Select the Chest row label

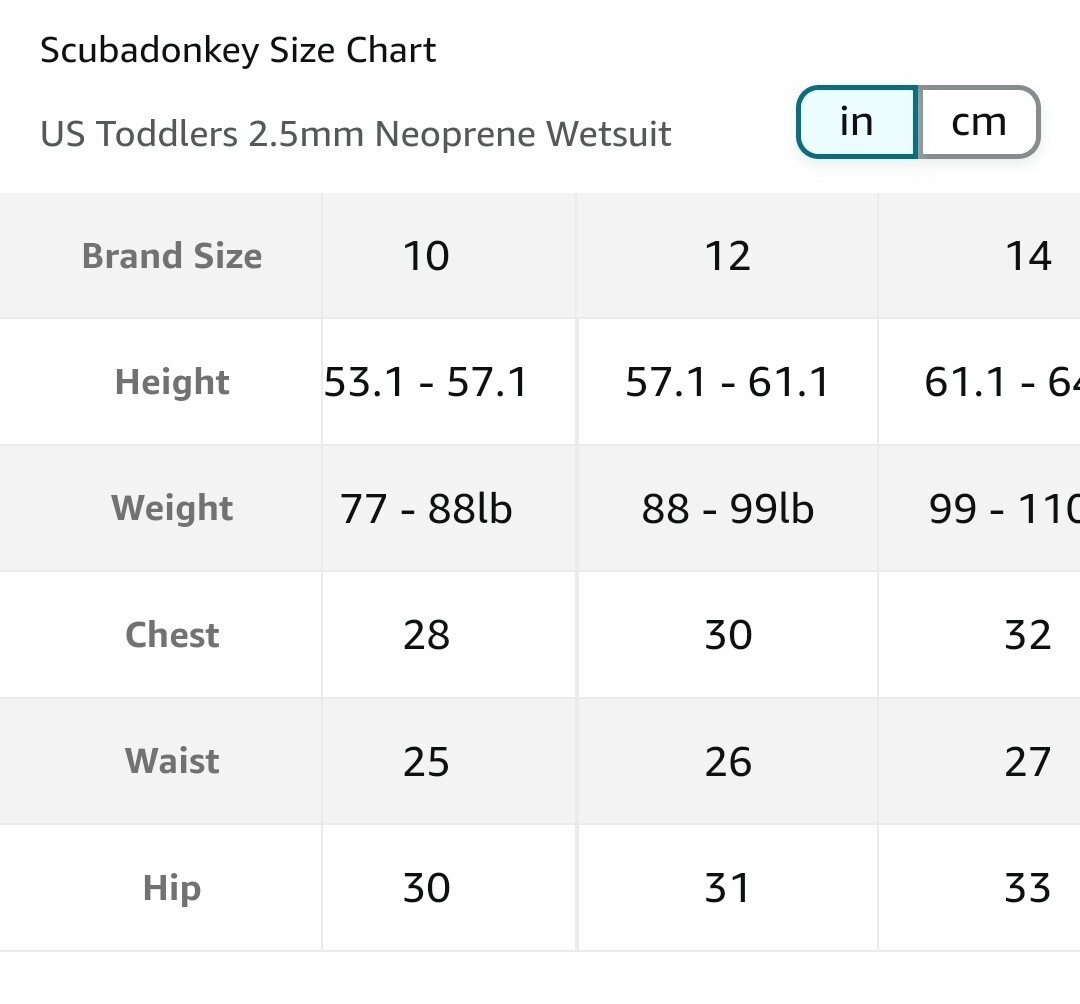[x=172, y=635]
